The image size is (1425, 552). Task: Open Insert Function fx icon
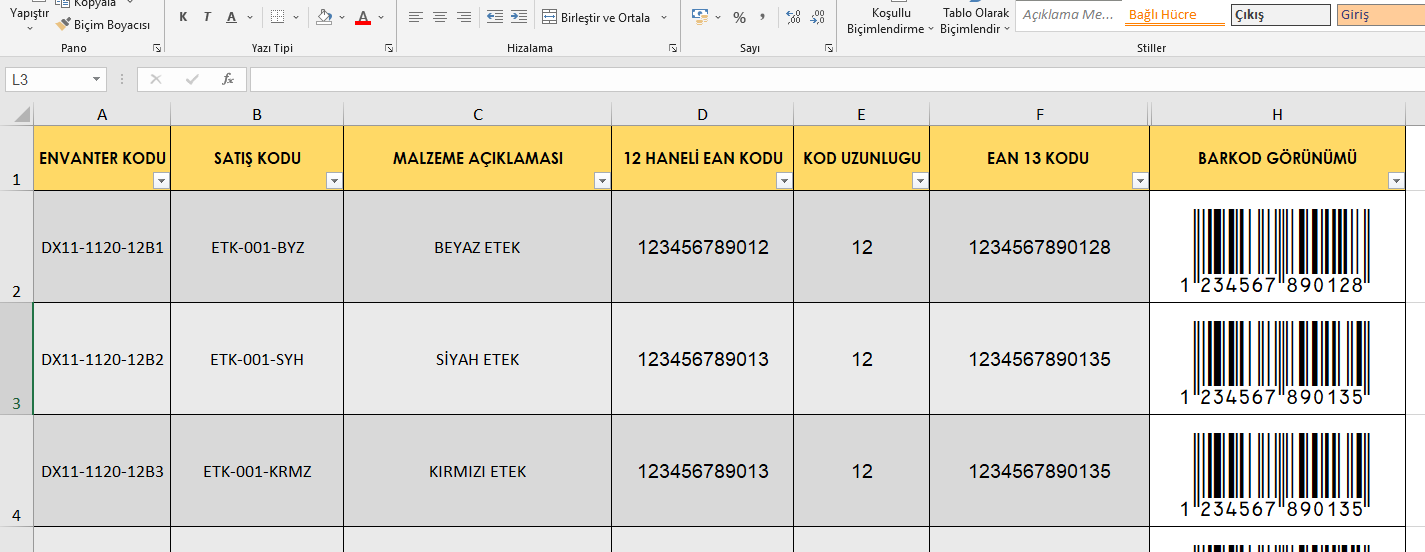tap(227, 79)
